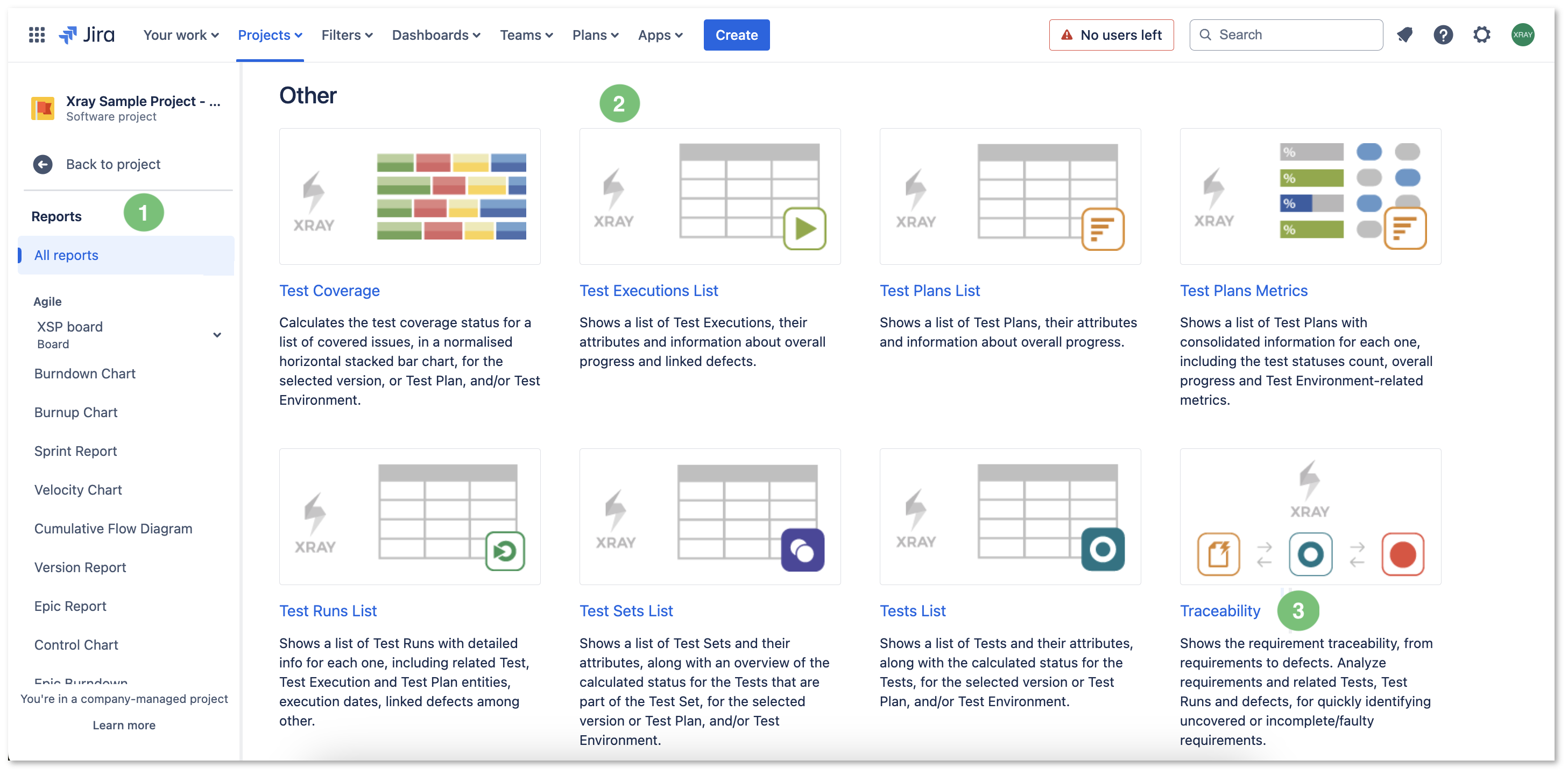
Task: Open the Test Plans List thumbnail
Action: point(1011,196)
